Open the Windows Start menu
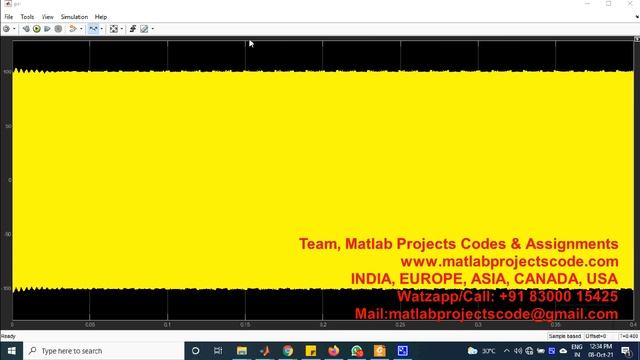The height and width of the screenshot is (360, 640). click(x=11, y=351)
